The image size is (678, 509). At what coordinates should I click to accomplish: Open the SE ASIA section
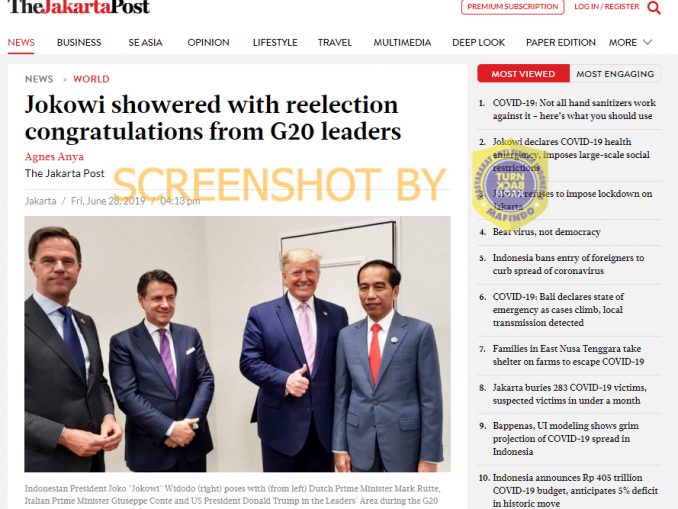click(145, 42)
